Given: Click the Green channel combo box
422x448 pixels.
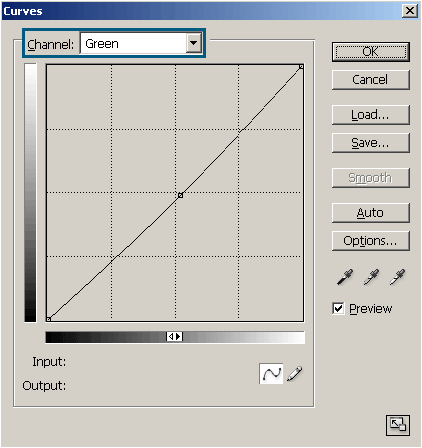Looking at the screenshot, I should (x=141, y=43).
